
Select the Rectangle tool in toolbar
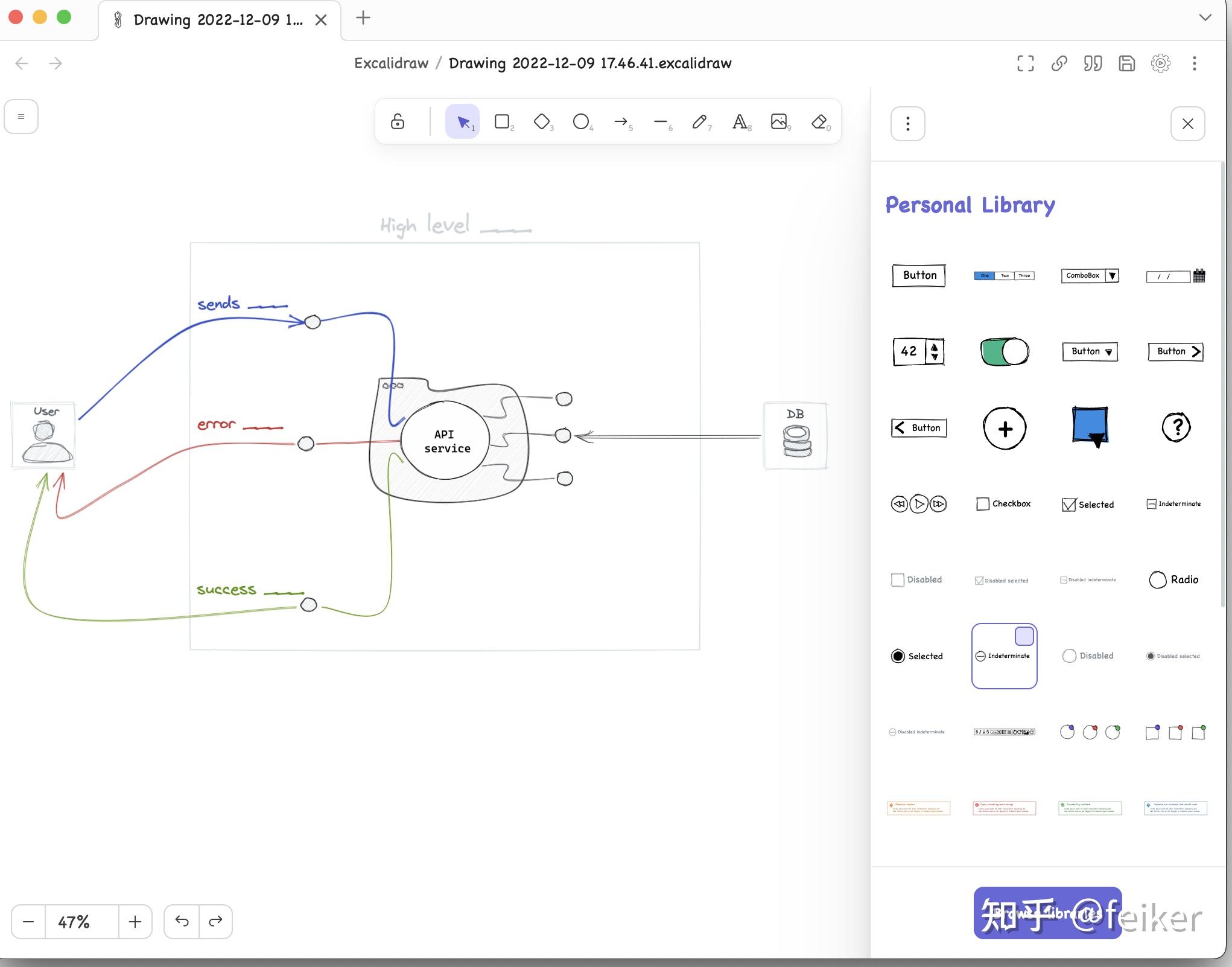tap(502, 122)
